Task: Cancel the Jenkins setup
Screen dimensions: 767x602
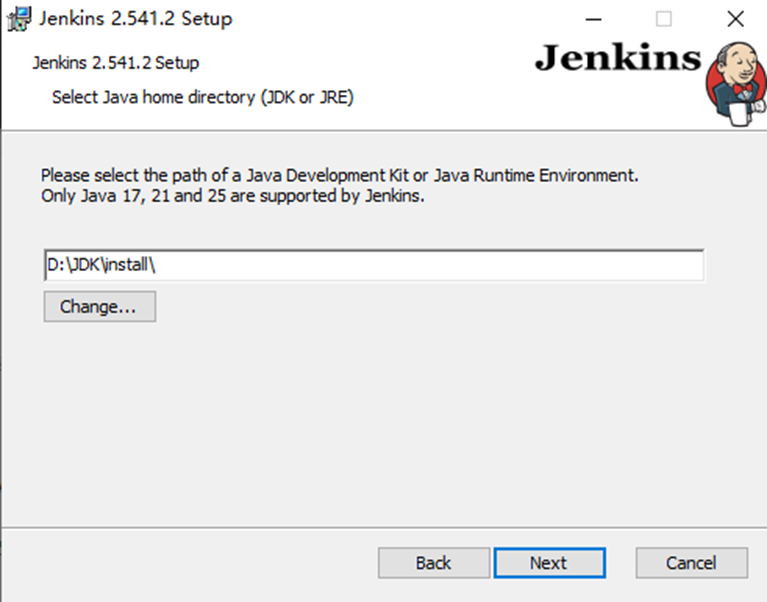Action: click(x=692, y=563)
